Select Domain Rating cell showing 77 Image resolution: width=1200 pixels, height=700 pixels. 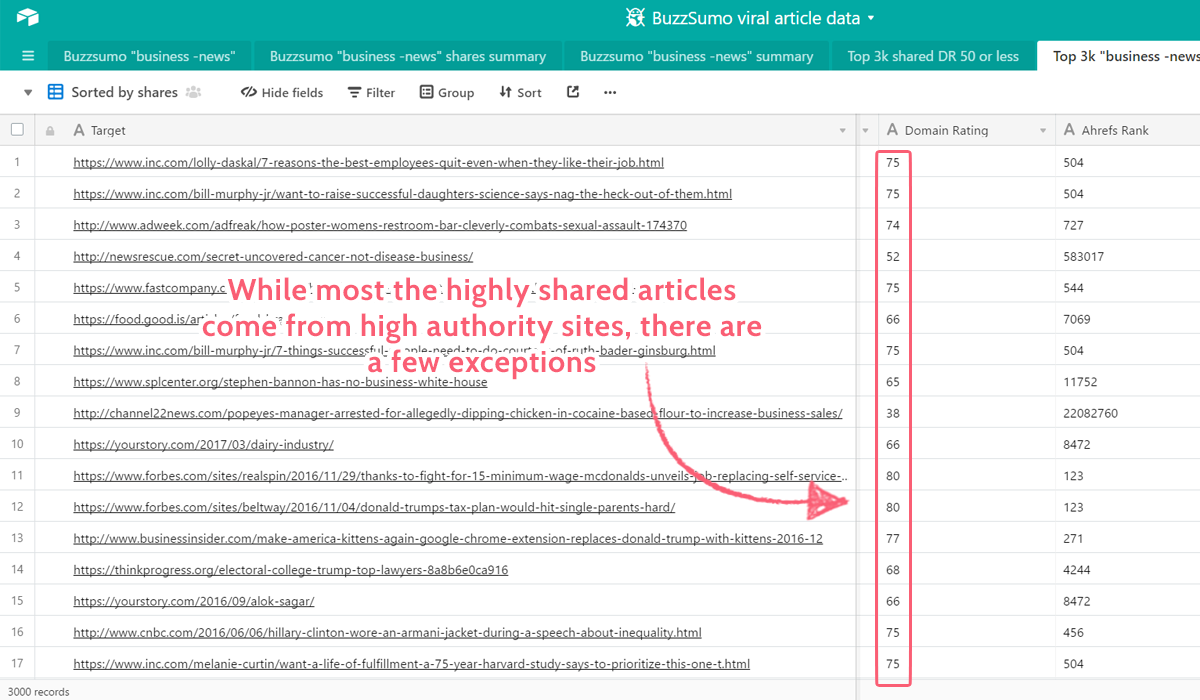click(965, 539)
